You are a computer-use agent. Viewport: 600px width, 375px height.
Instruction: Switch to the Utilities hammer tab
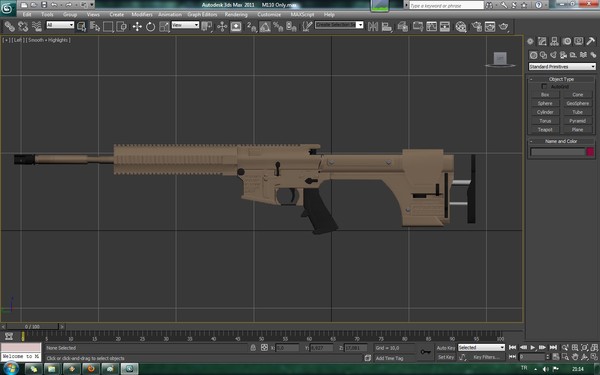[591, 41]
